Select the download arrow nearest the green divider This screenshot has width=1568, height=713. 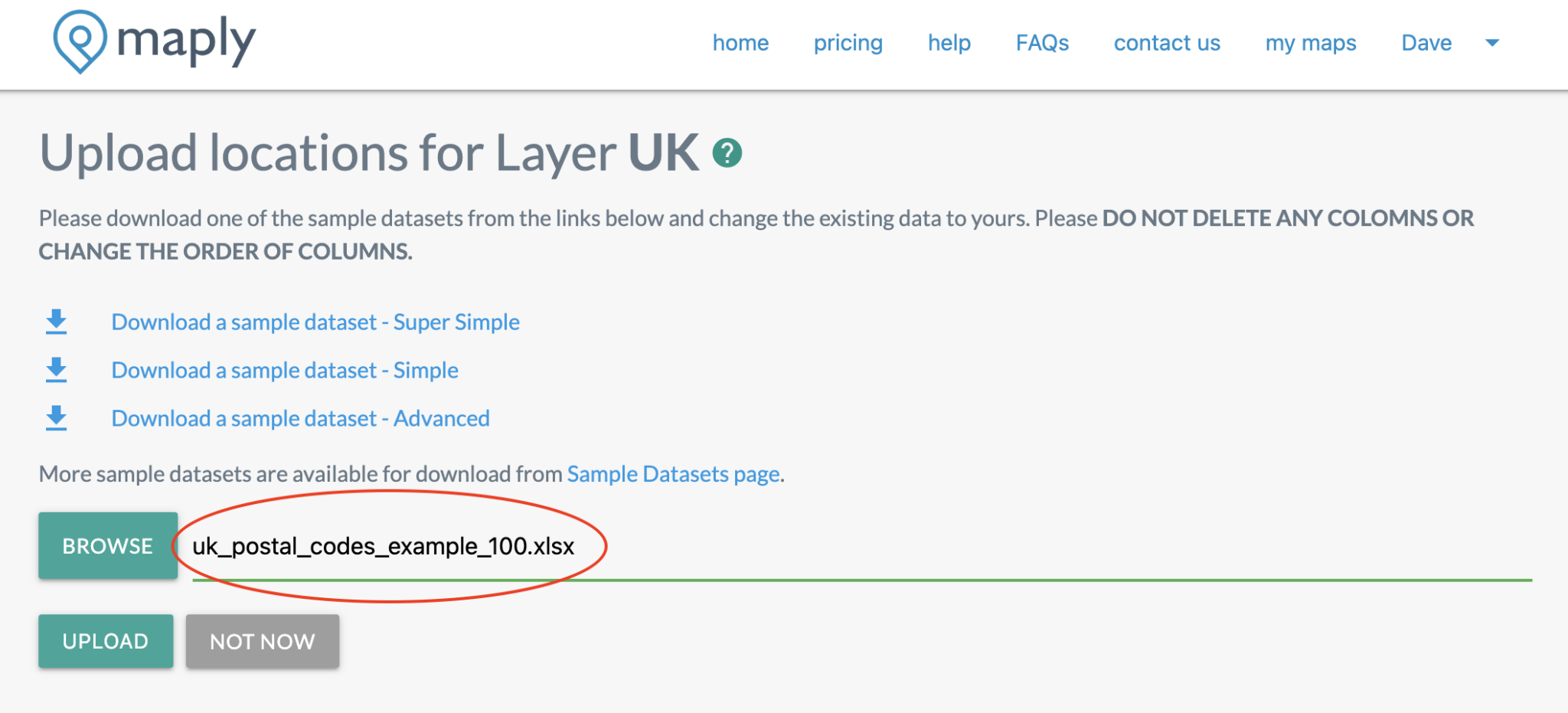pos(54,419)
